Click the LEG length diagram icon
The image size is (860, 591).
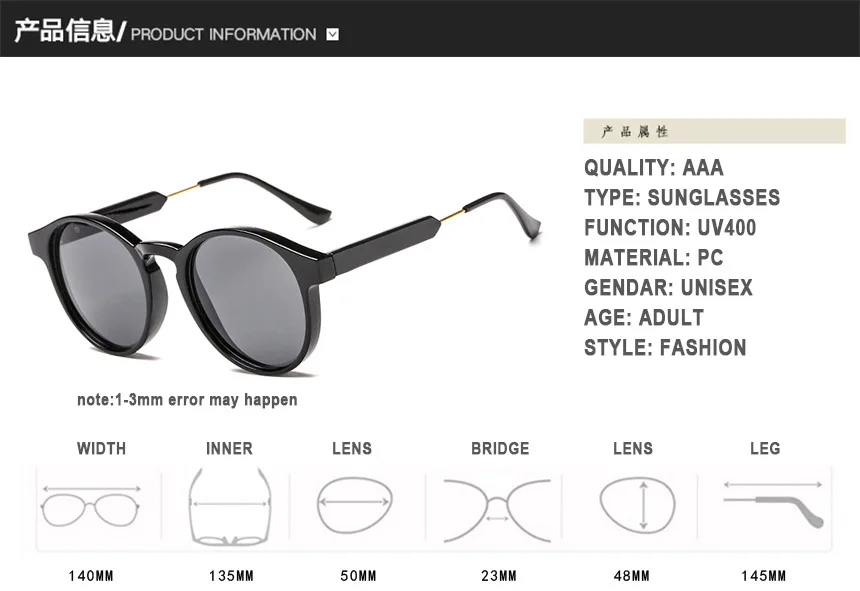tap(773, 504)
